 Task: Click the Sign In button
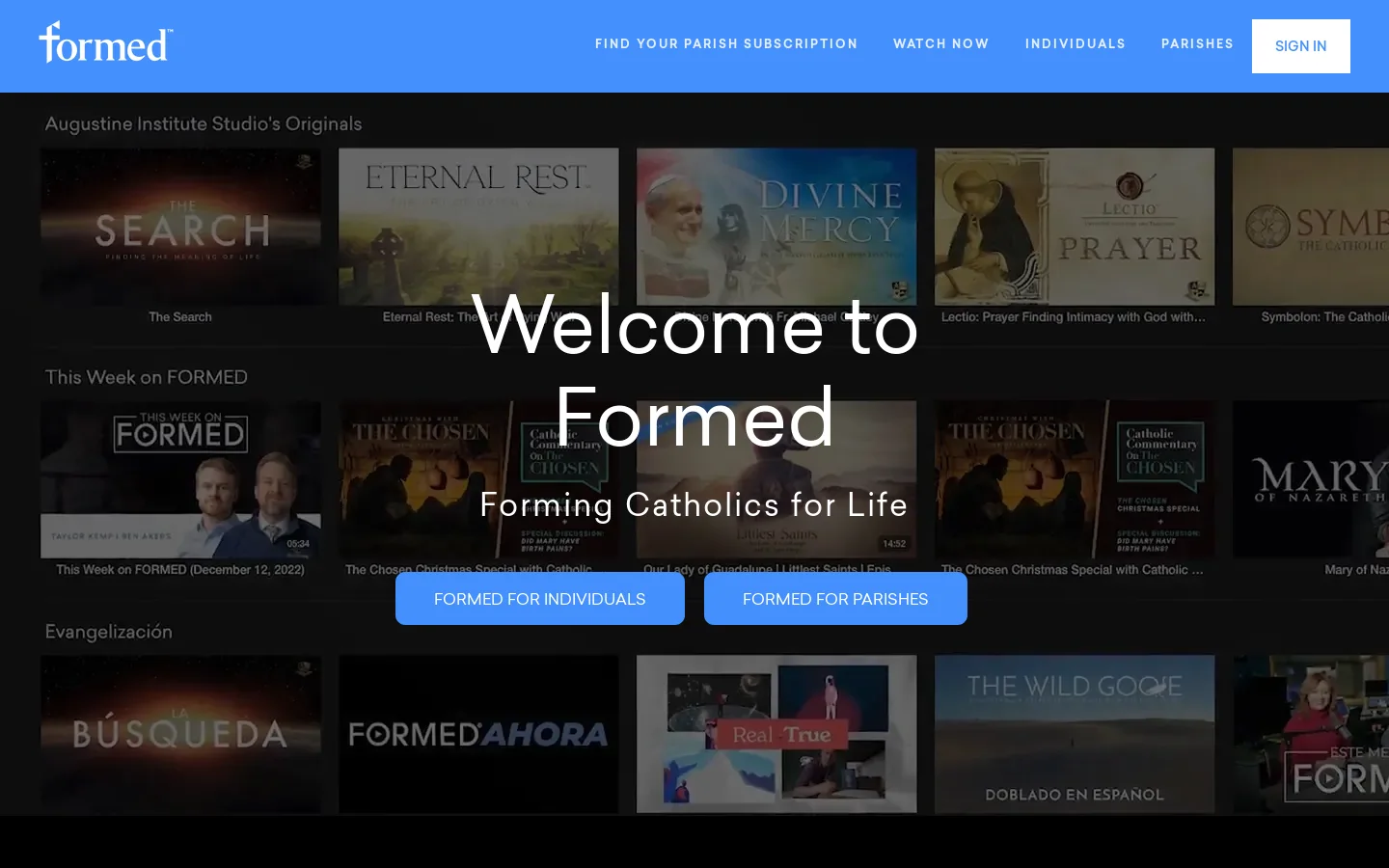(1301, 46)
